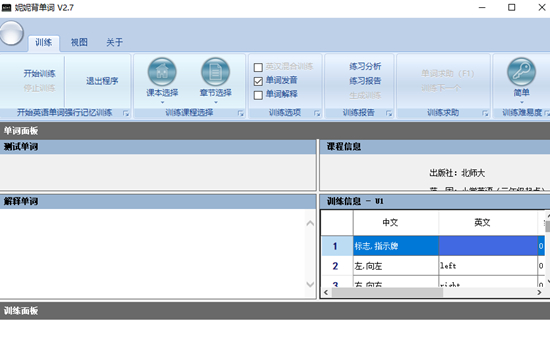Select the 左, 向左 cell
Image resolution: width=550 pixels, height=360 pixels.
point(396,266)
